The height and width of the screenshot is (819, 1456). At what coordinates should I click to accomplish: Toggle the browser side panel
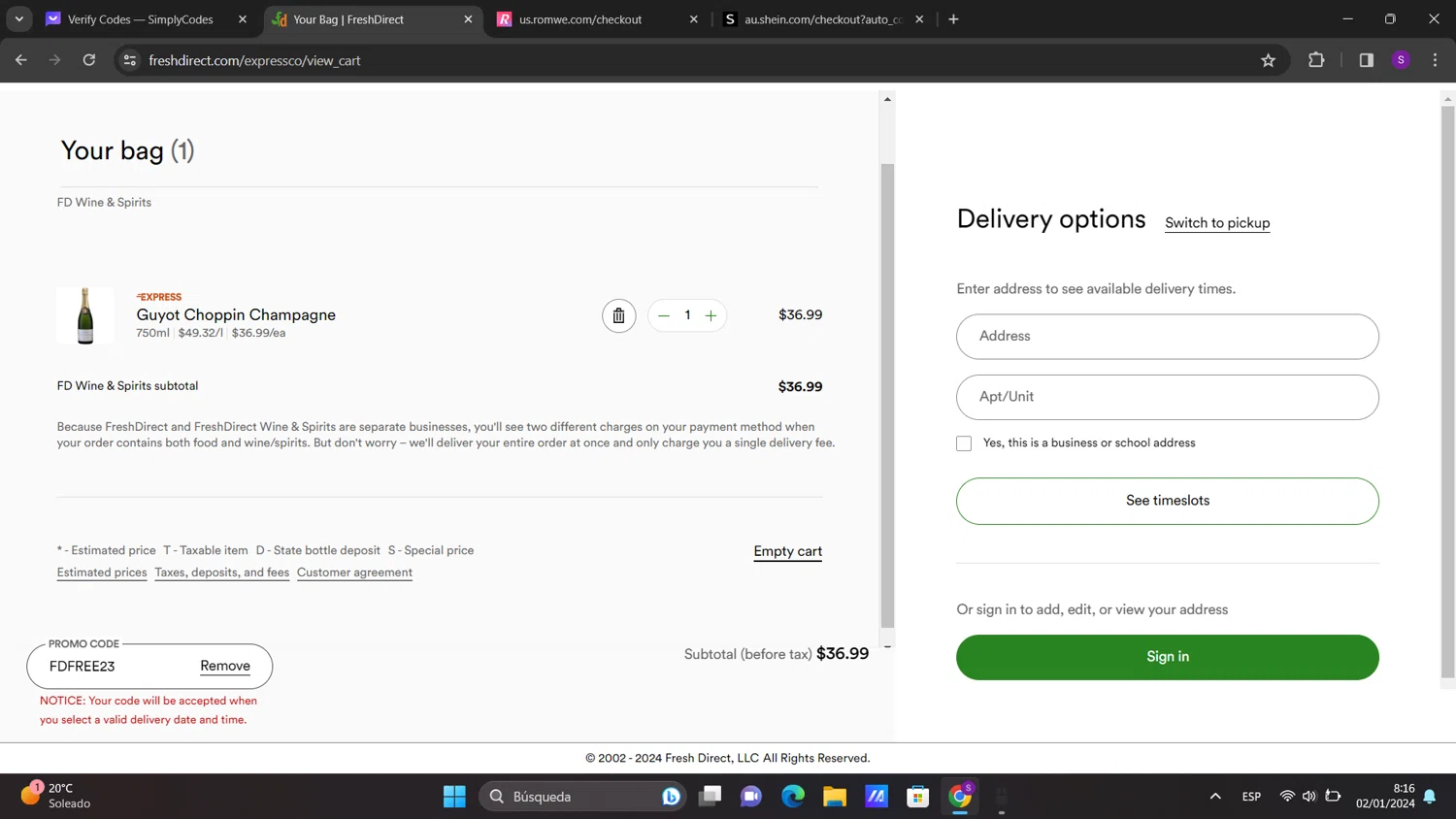click(x=1366, y=60)
